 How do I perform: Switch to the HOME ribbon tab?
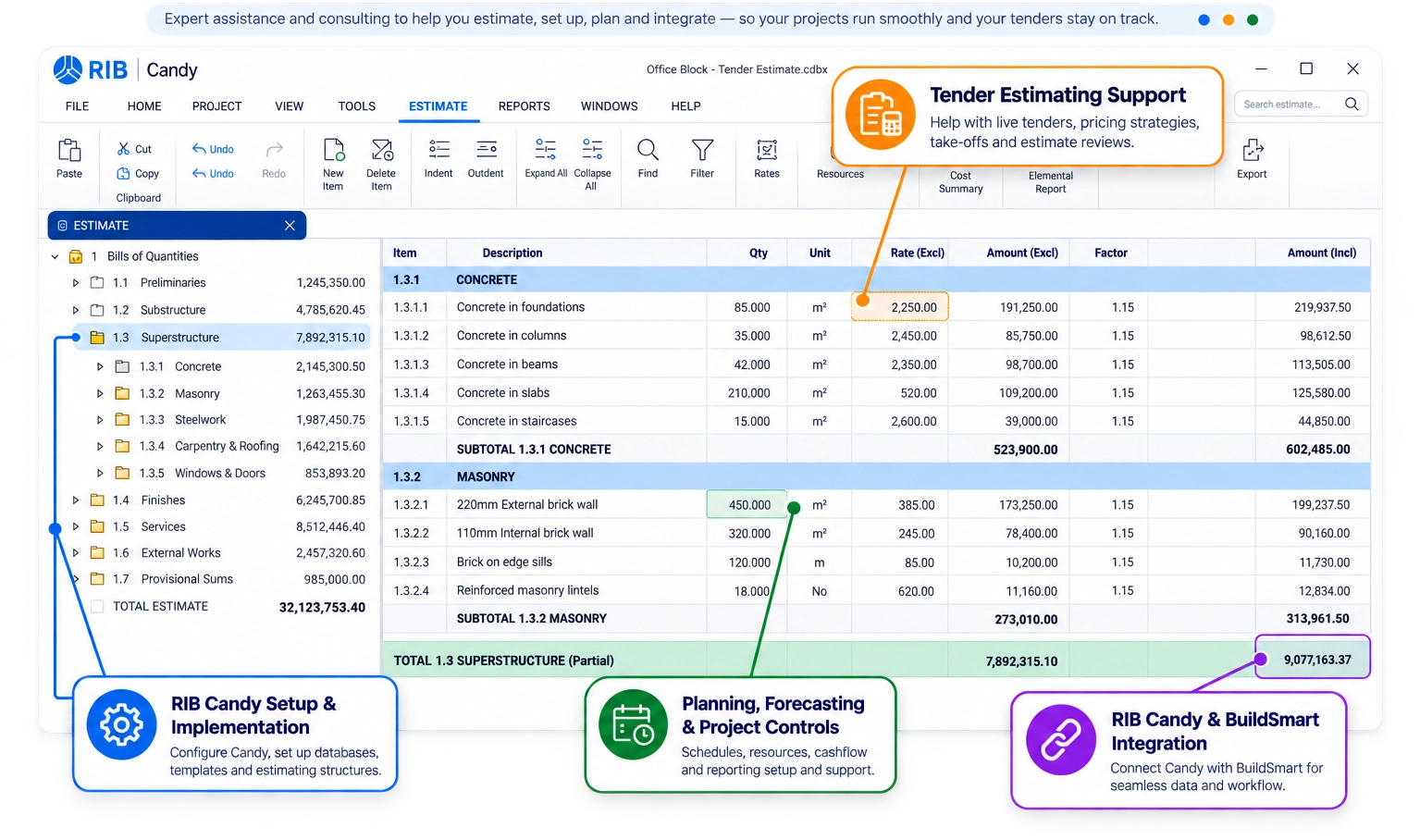(144, 106)
